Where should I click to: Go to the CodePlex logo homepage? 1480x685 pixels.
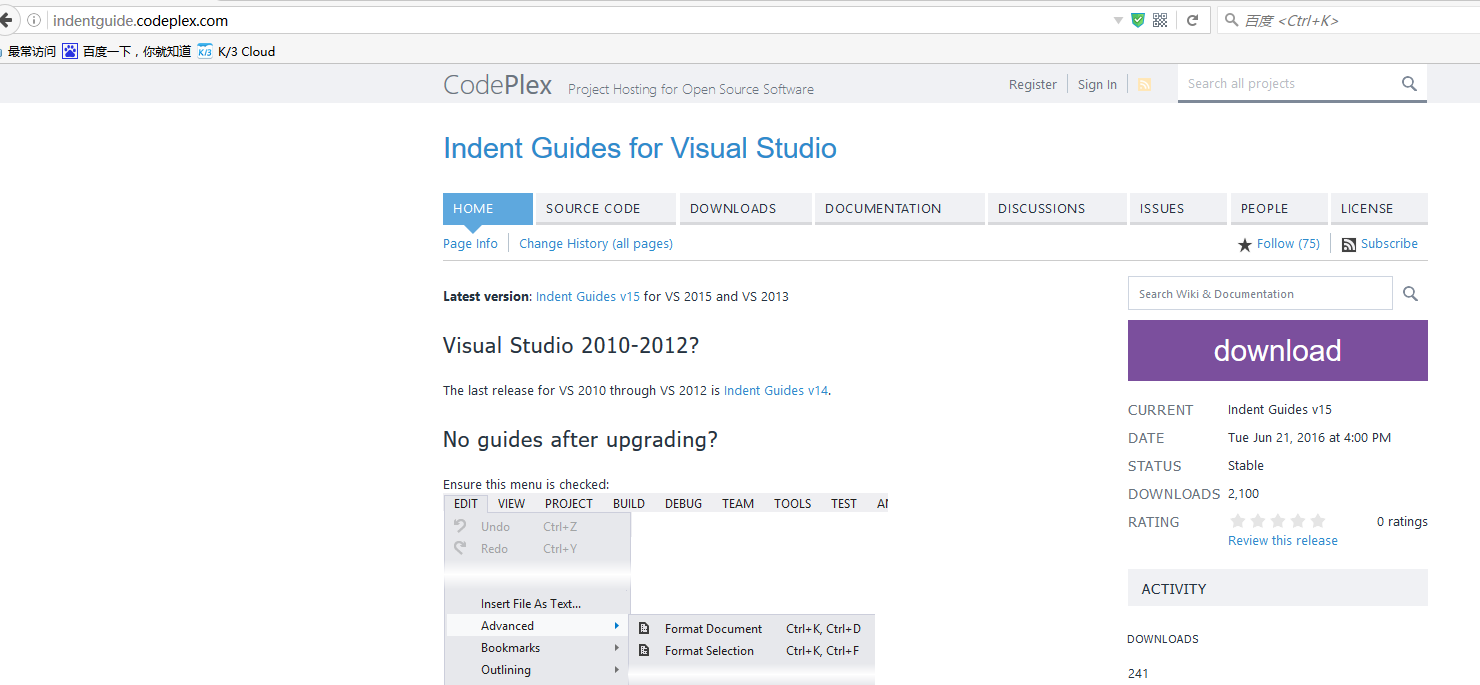(497, 85)
